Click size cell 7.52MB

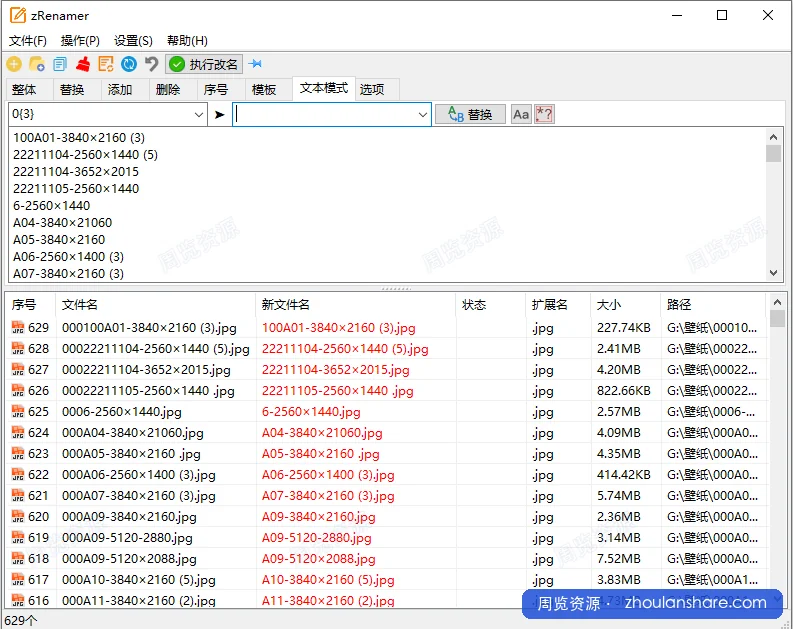coord(619,559)
